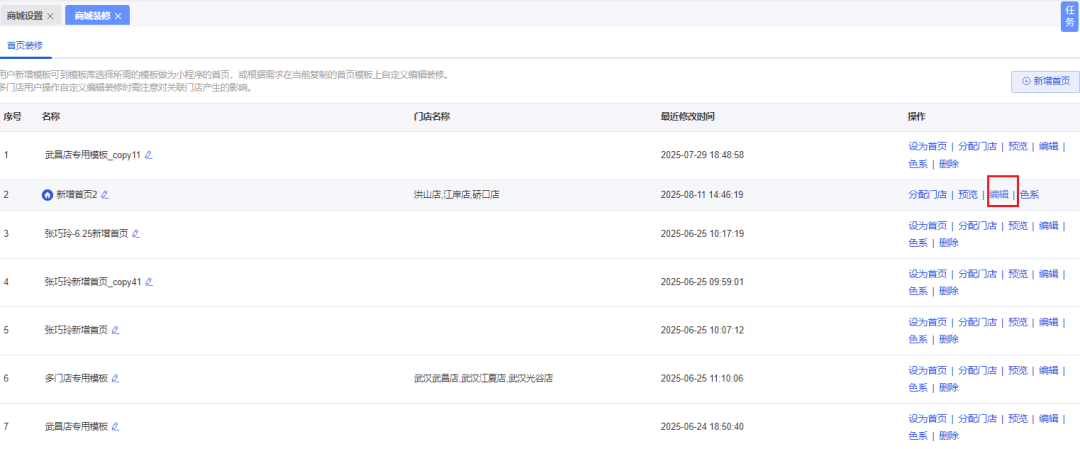Open 色系 for 新增首页2

(x=1029, y=195)
